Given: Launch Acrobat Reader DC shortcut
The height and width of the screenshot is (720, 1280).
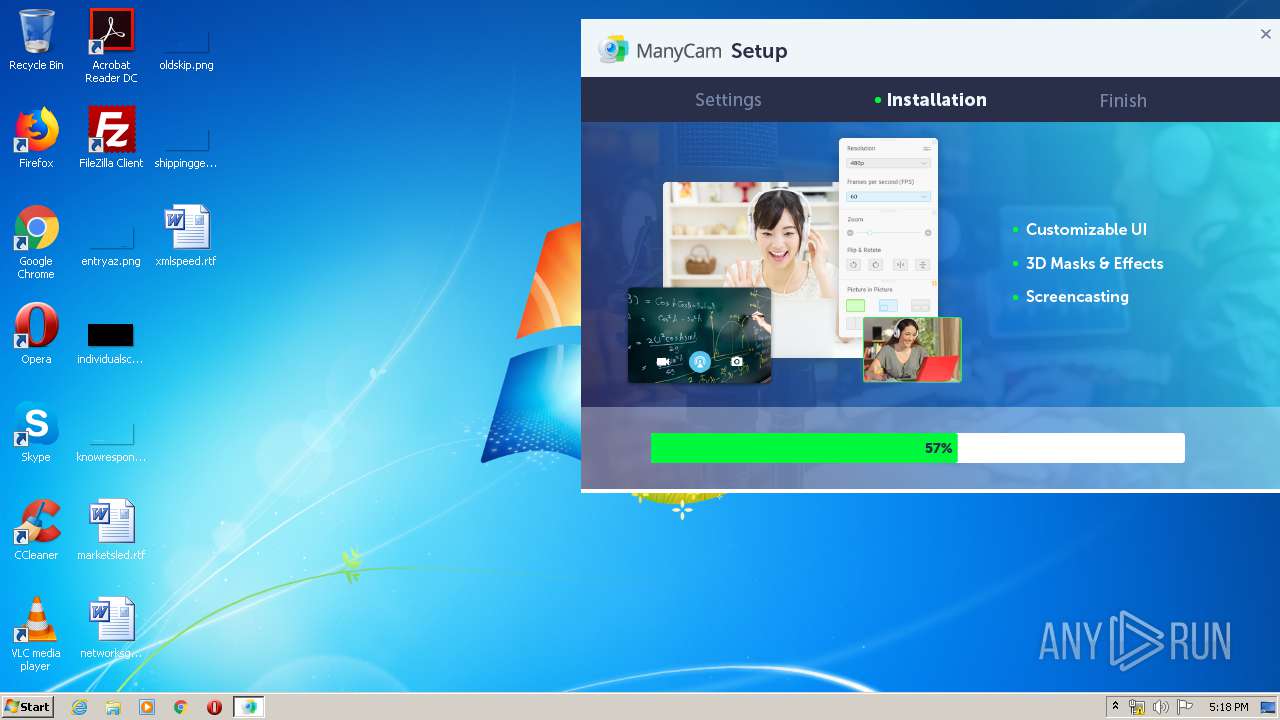Looking at the screenshot, I should pos(111,46).
